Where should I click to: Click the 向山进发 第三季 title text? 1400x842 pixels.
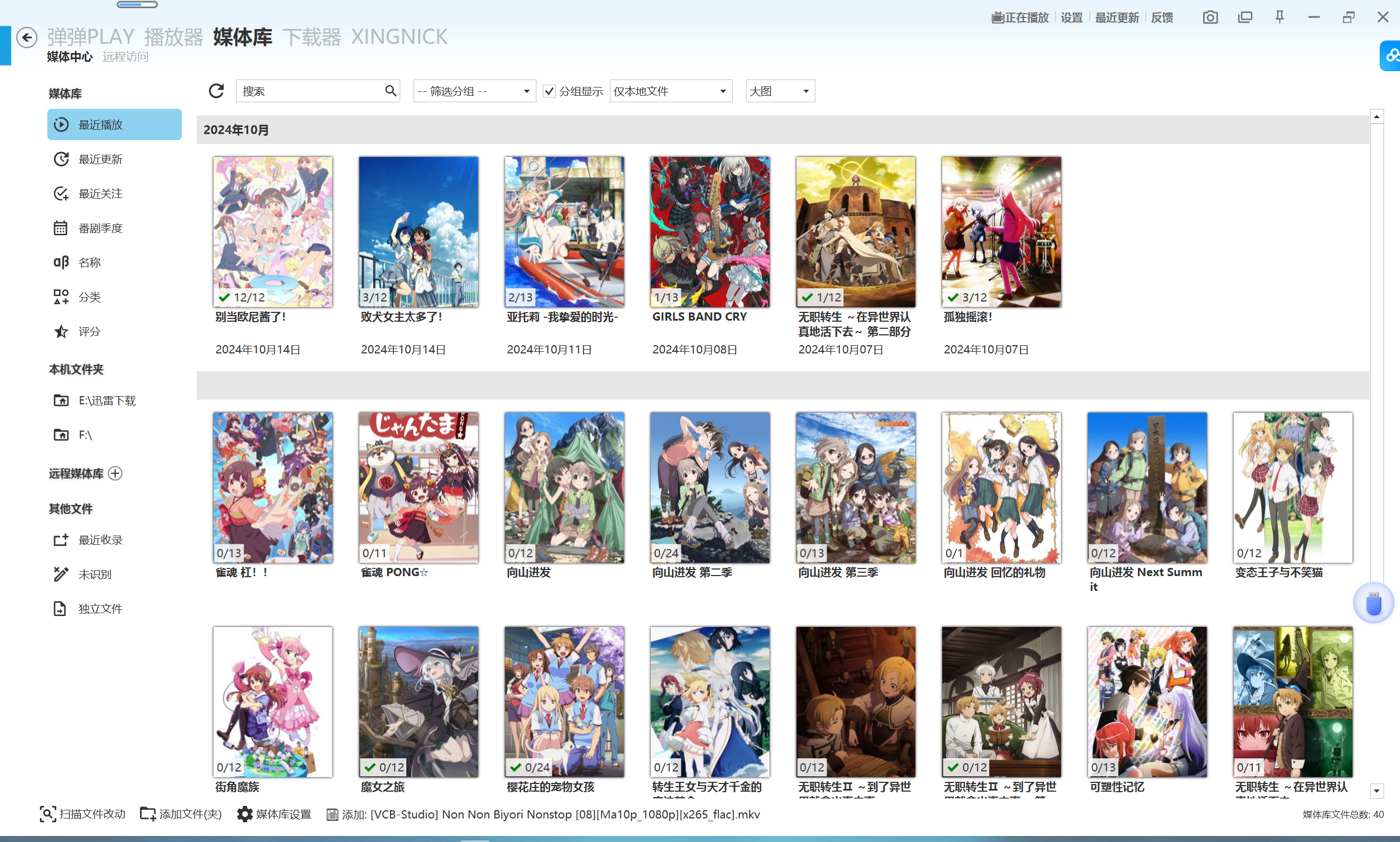pyautogui.click(x=838, y=572)
